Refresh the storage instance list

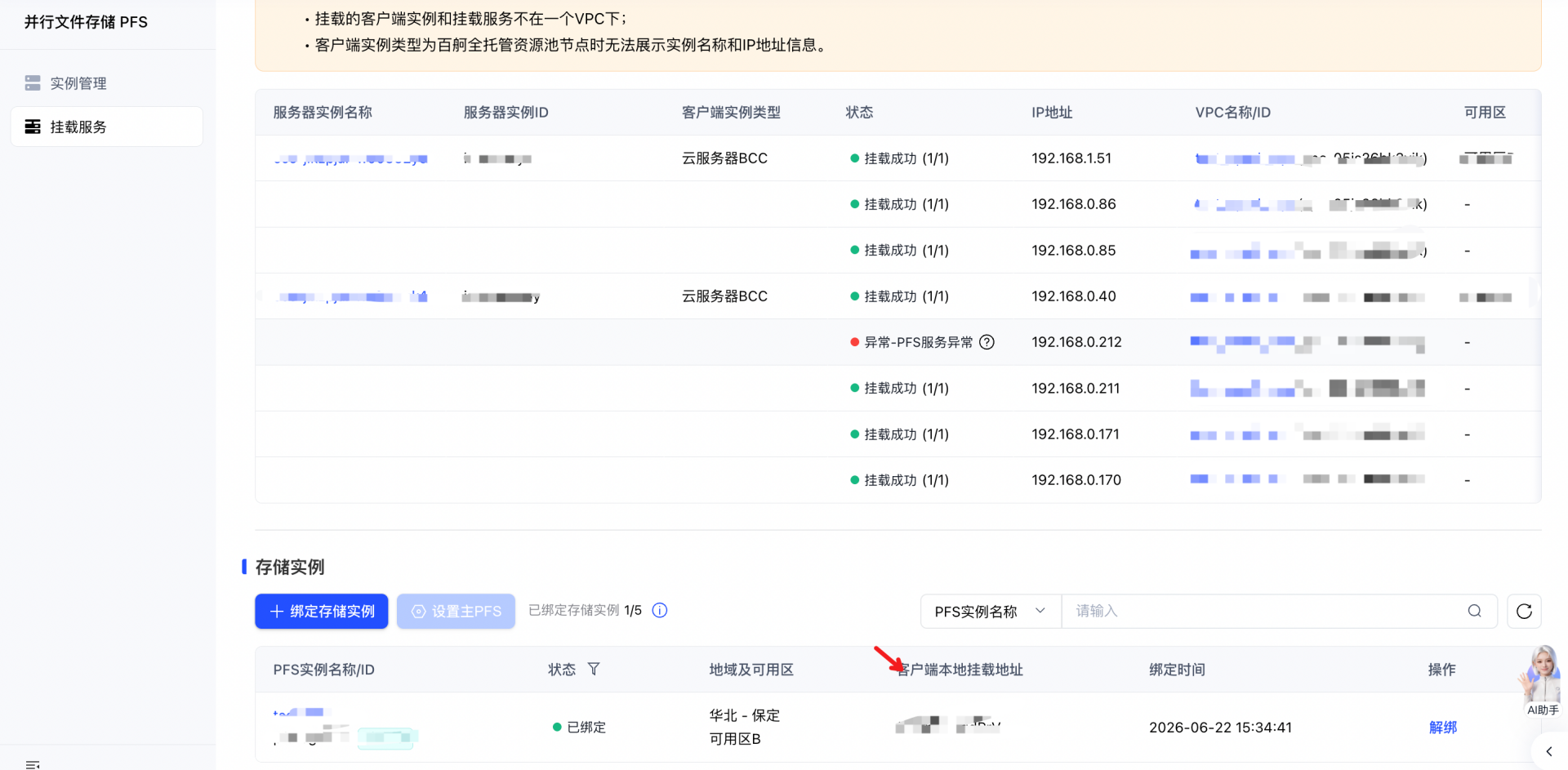[x=1524, y=611]
